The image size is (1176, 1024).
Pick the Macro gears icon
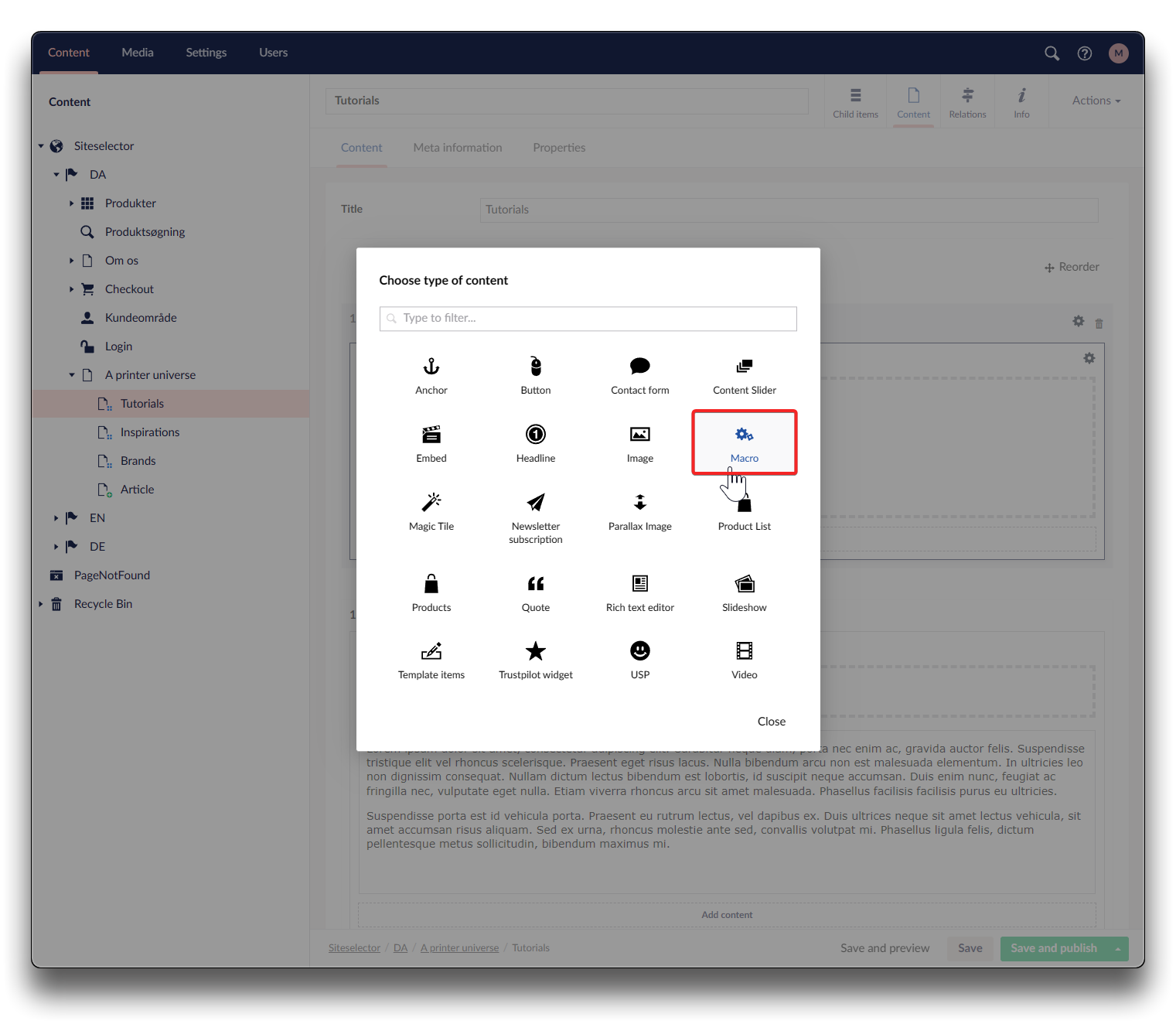744,435
